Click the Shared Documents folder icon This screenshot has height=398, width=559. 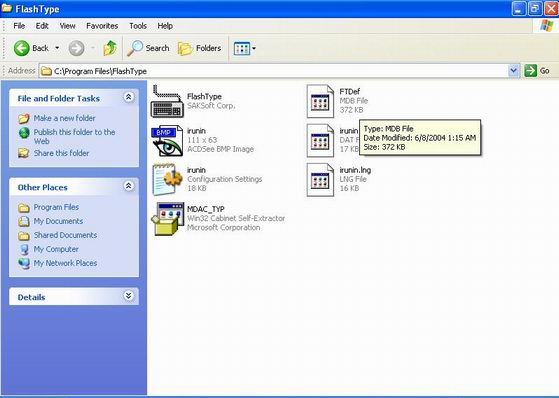click(24, 235)
